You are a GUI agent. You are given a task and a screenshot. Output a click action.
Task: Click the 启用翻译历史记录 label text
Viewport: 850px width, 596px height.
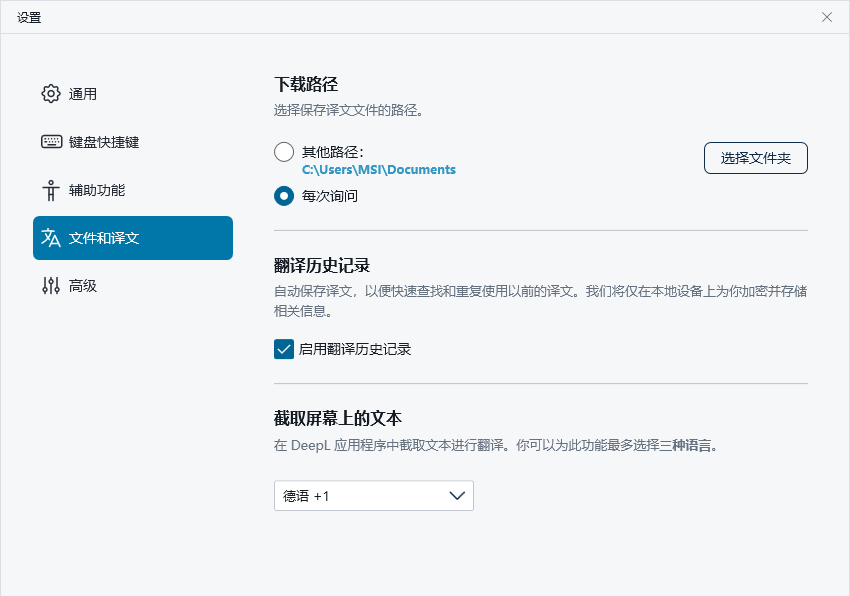355,349
